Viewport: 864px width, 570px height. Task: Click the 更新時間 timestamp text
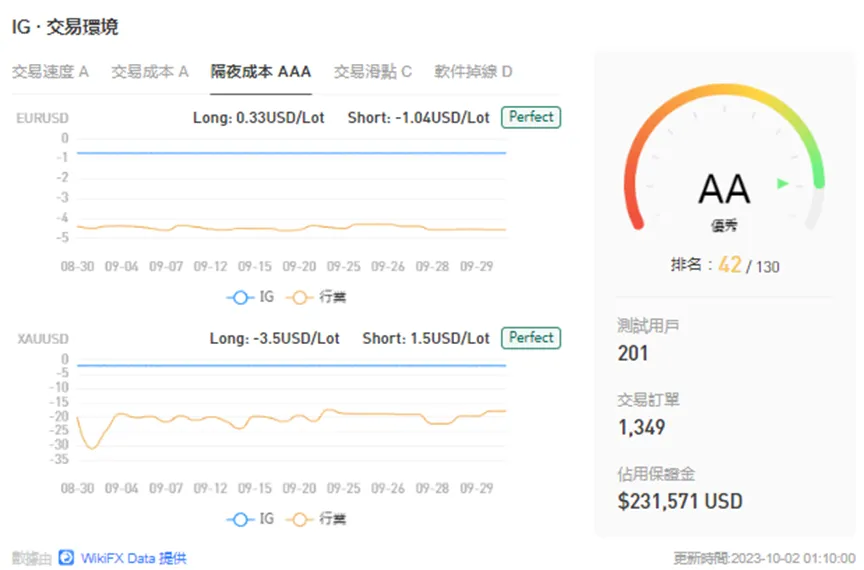tap(764, 558)
